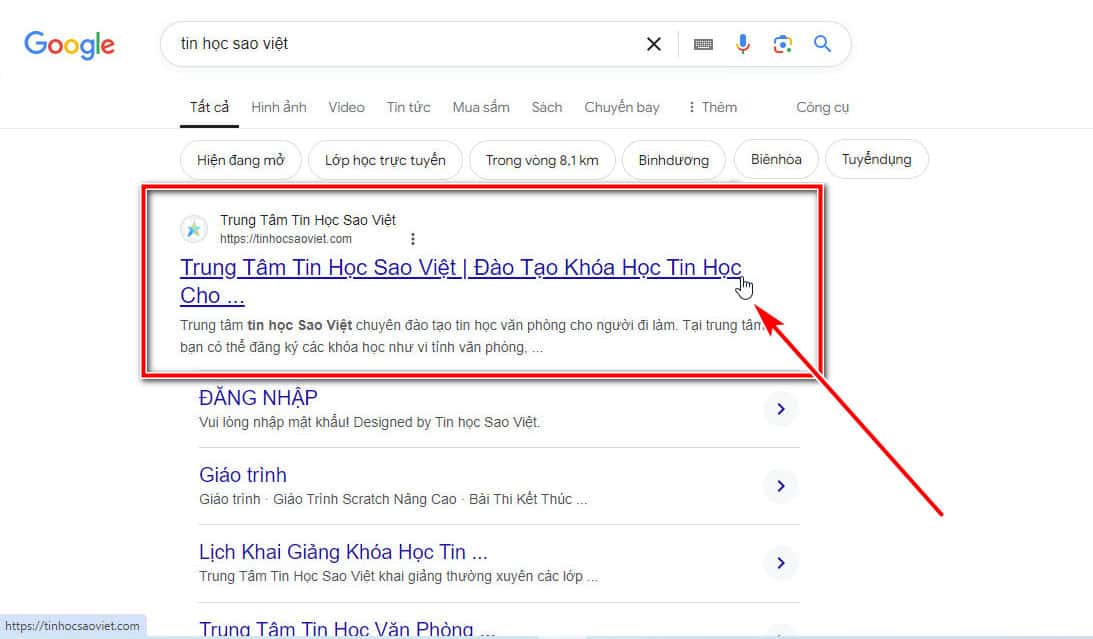Viewport: 1093px width, 639px height.
Task: Open Trung Tâm Tin Học Sao Việt result title
Action: pyautogui.click(x=461, y=282)
